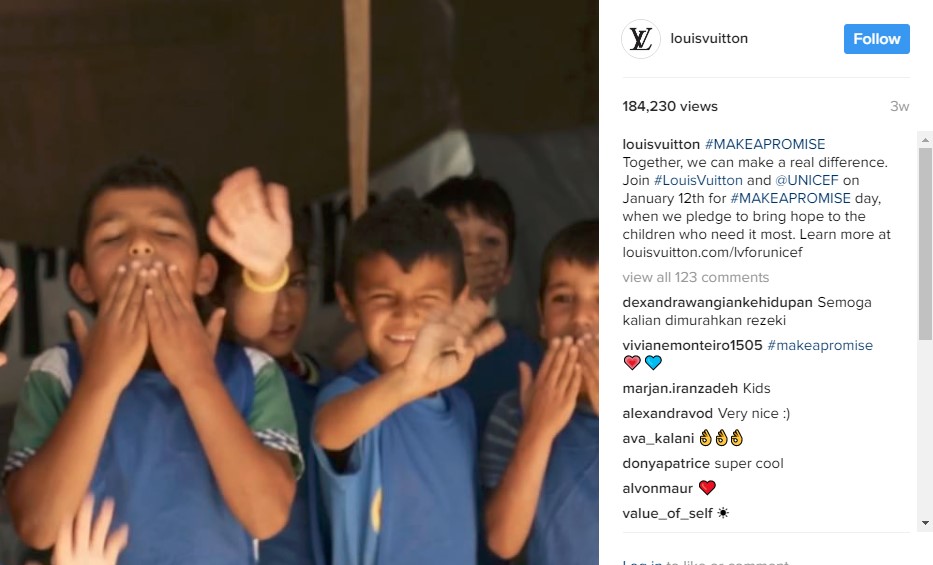Click the Follow button
Image resolution: width=933 pixels, height=565 pixels.
[x=876, y=39]
